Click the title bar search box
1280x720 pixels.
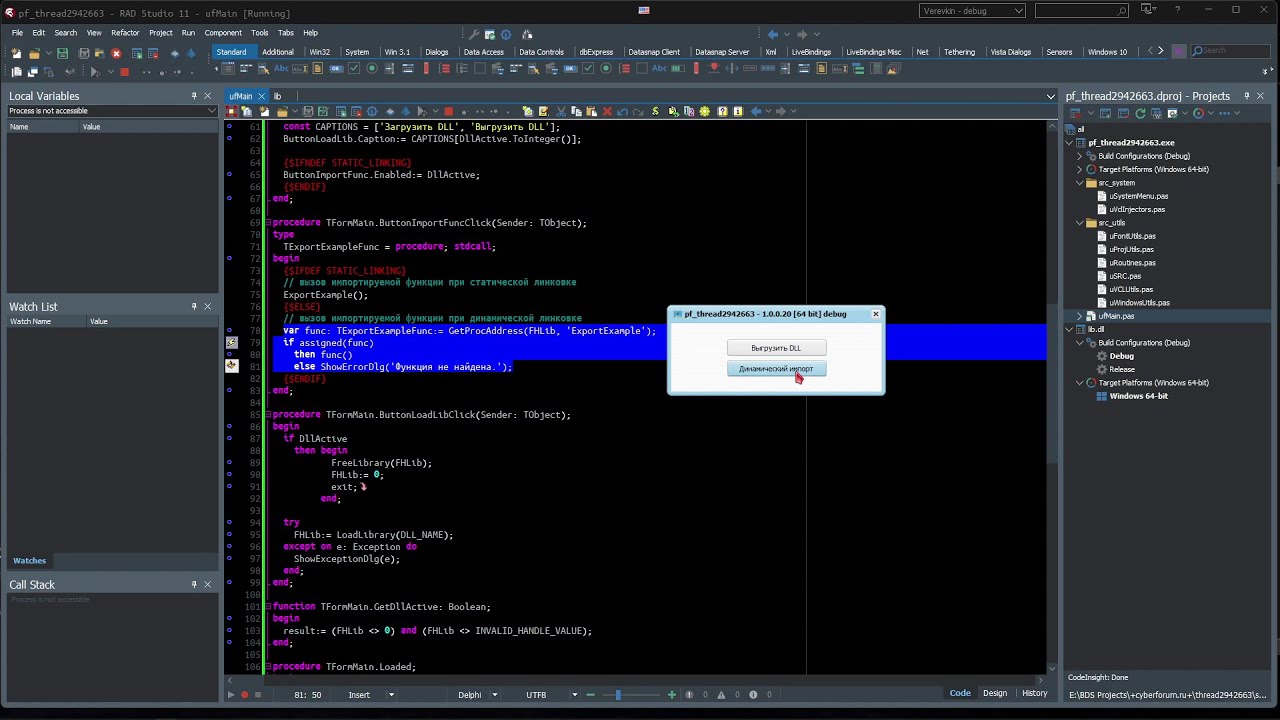pyautogui.click(x=1082, y=11)
